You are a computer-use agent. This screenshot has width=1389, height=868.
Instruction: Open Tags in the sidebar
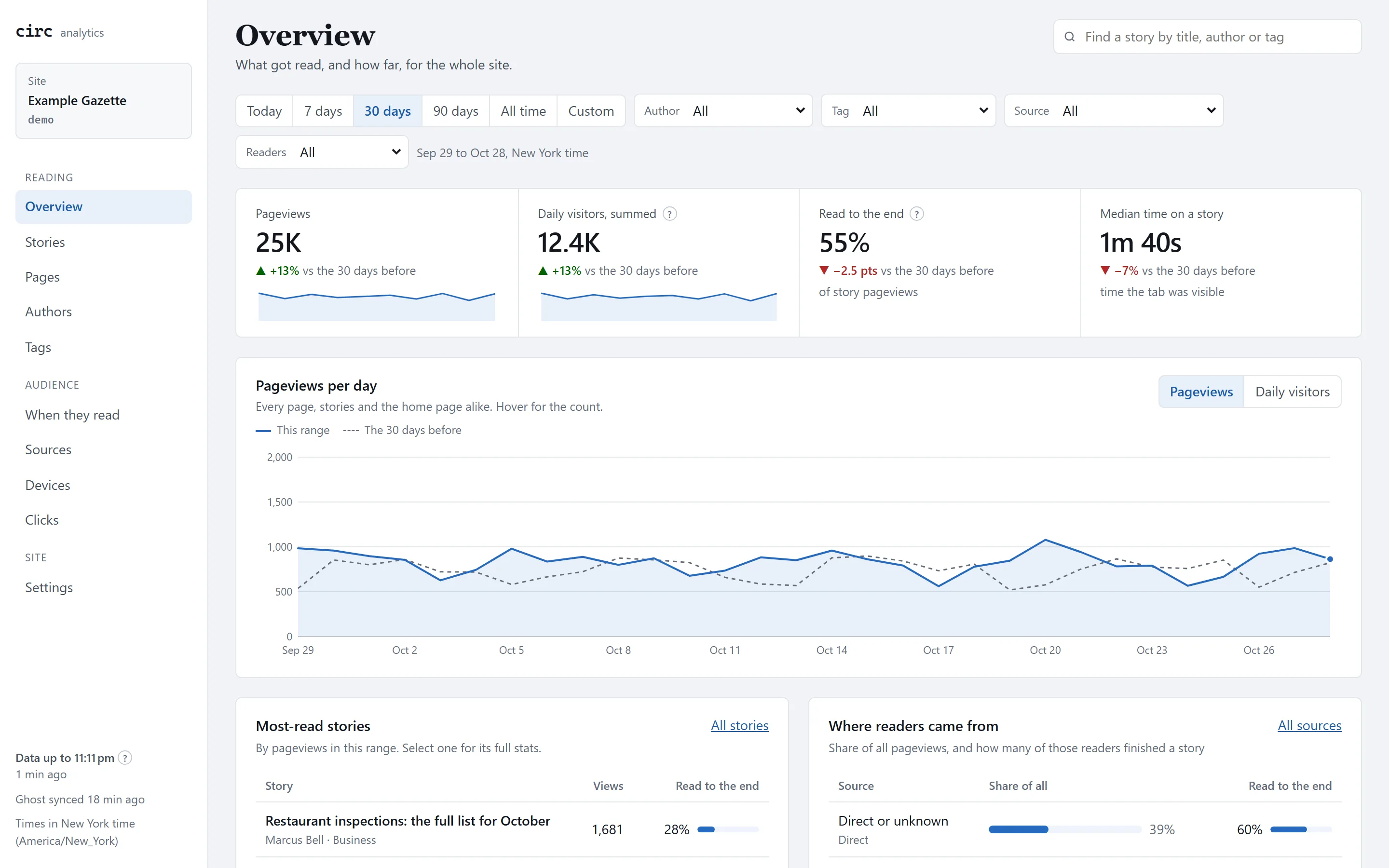(x=103, y=347)
